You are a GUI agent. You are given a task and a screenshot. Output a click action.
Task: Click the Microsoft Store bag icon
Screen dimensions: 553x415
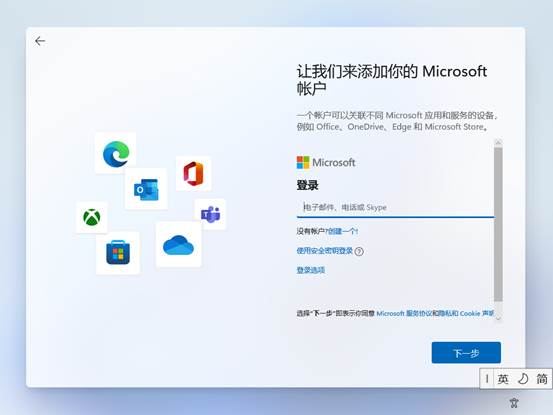pyautogui.click(x=118, y=252)
